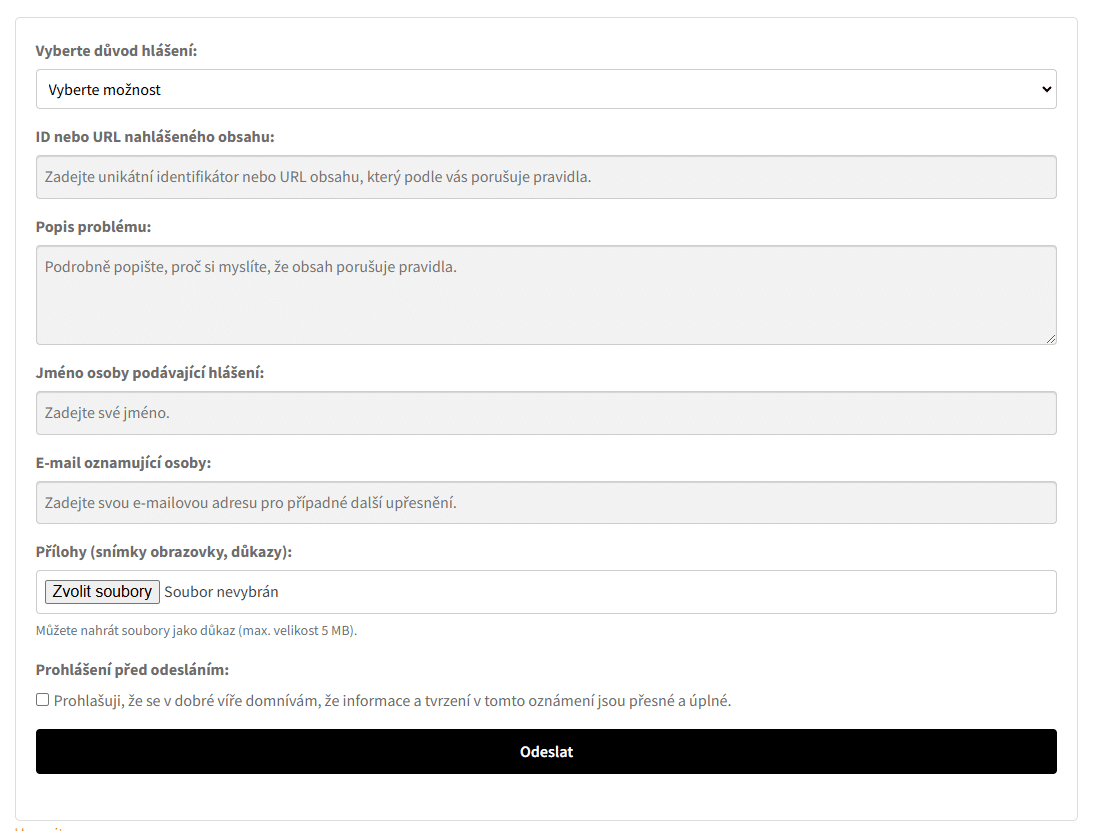
Task: Tick the good-faith declaration checkbox
Action: pyautogui.click(x=43, y=700)
